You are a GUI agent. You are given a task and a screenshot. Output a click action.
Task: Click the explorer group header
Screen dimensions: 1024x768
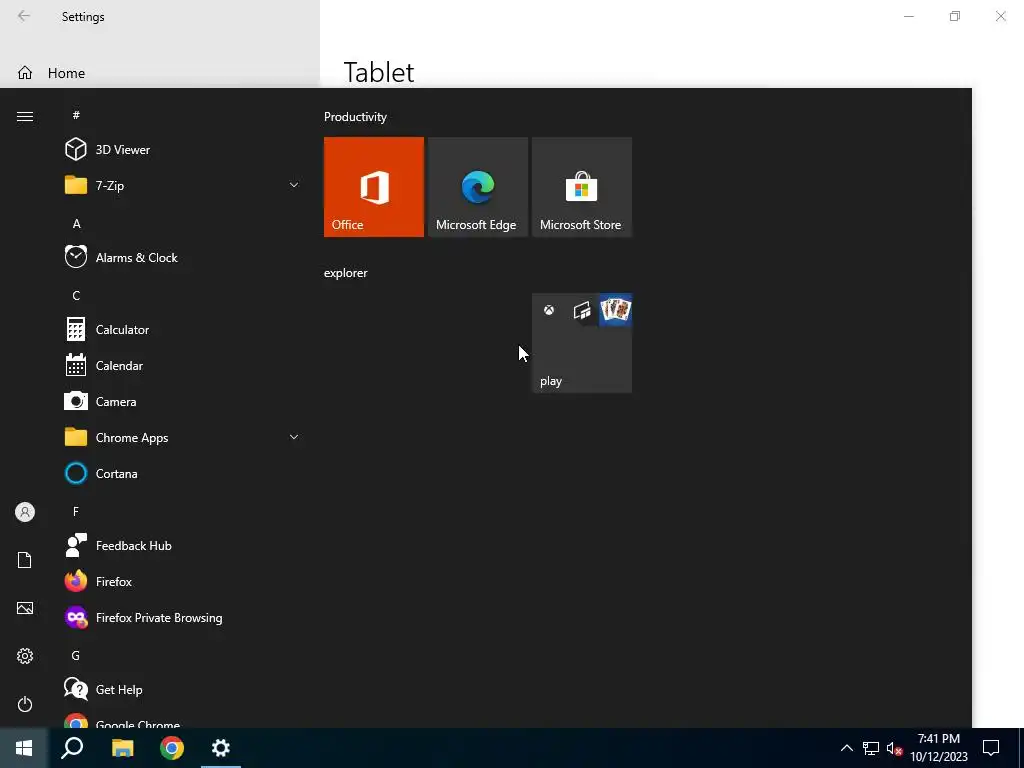pos(345,273)
